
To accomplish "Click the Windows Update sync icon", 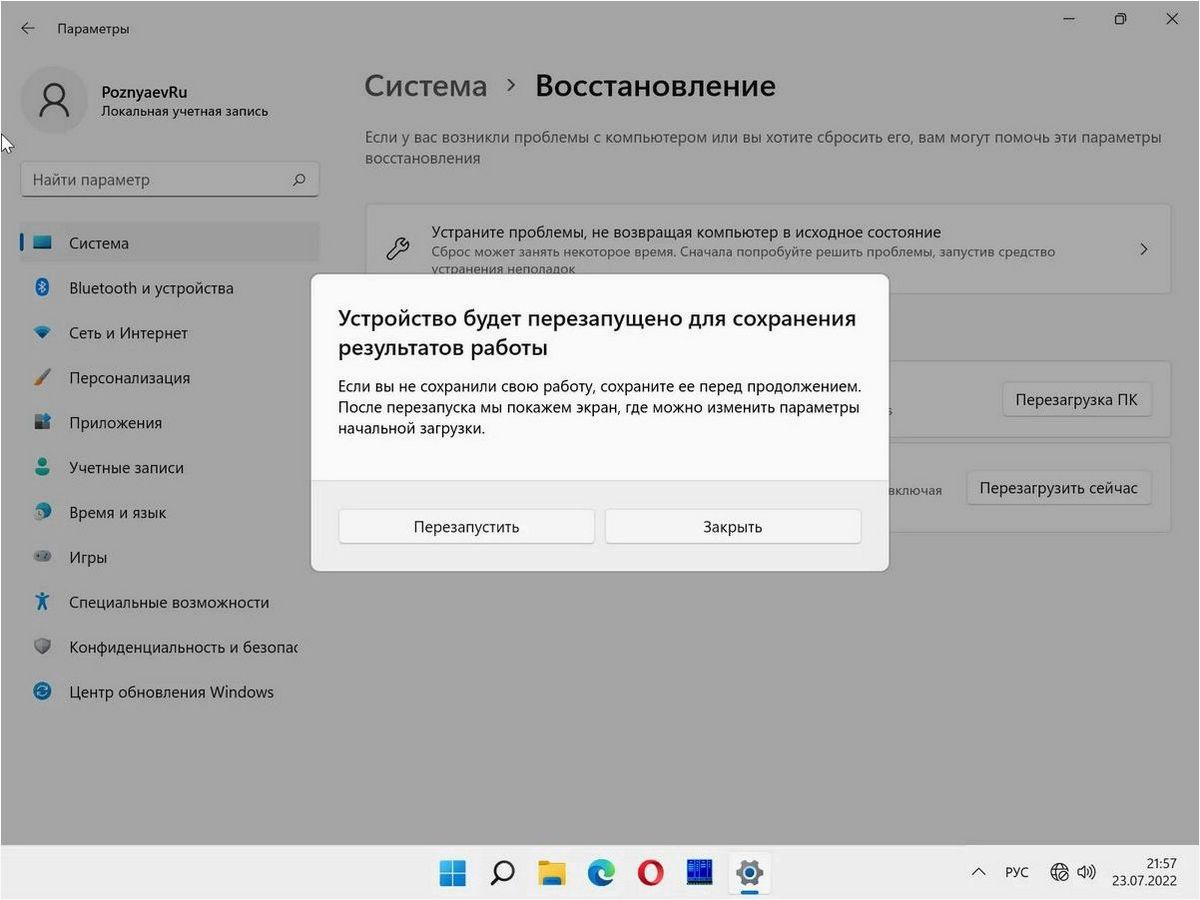I will [x=42, y=692].
